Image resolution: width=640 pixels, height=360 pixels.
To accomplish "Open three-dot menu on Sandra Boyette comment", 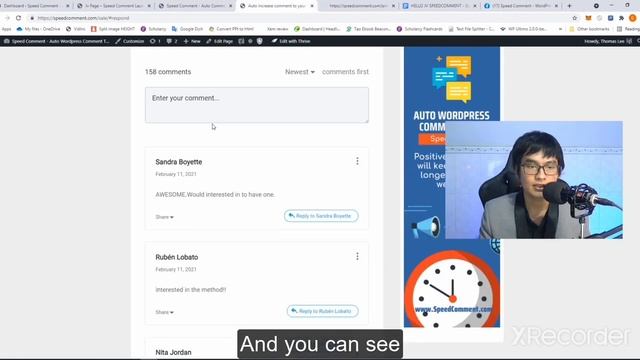I will pyautogui.click(x=357, y=161).
